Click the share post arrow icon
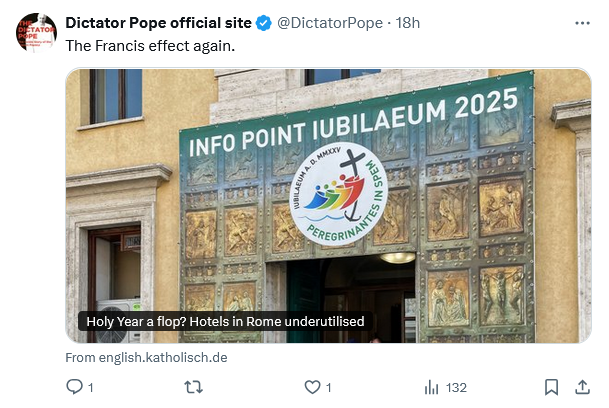Image resolution: width=609 pixels, height=408 pixels. pyautogui.click(x=582, y=387)
